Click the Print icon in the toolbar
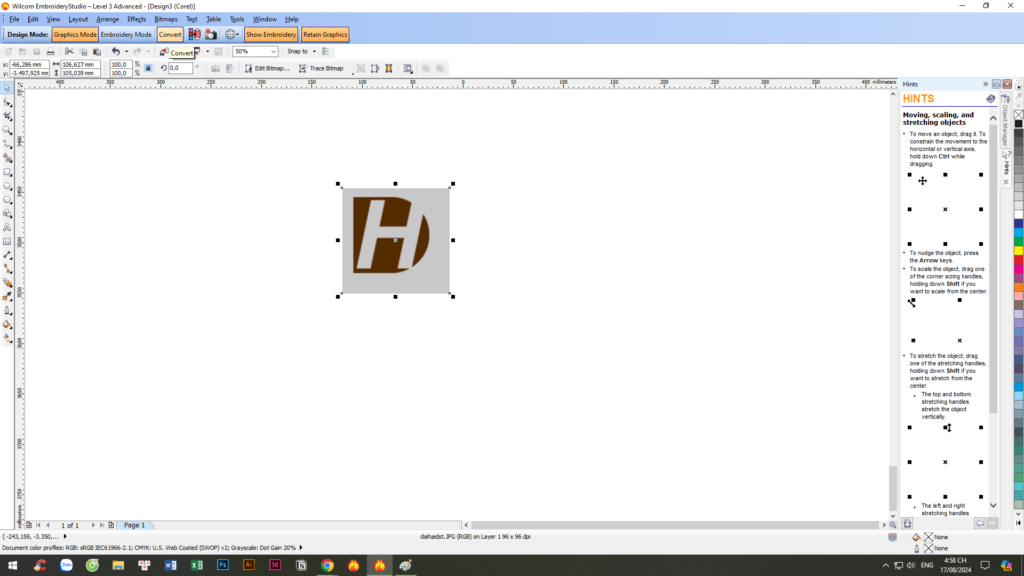Viewport: 1024px width, 576px height. [x=50, y=52]
